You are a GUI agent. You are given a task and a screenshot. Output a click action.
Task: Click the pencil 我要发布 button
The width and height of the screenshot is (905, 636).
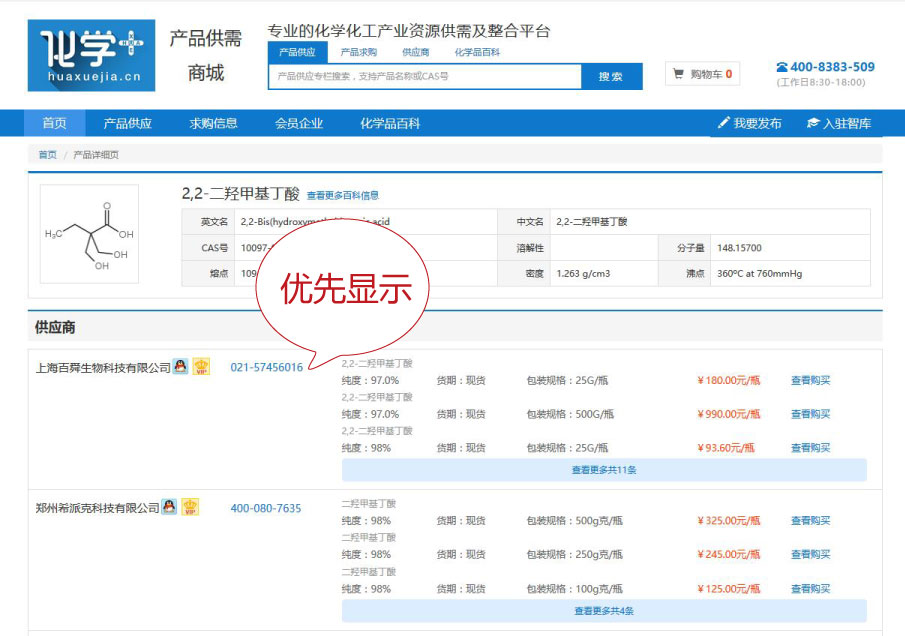pos(749,123)
